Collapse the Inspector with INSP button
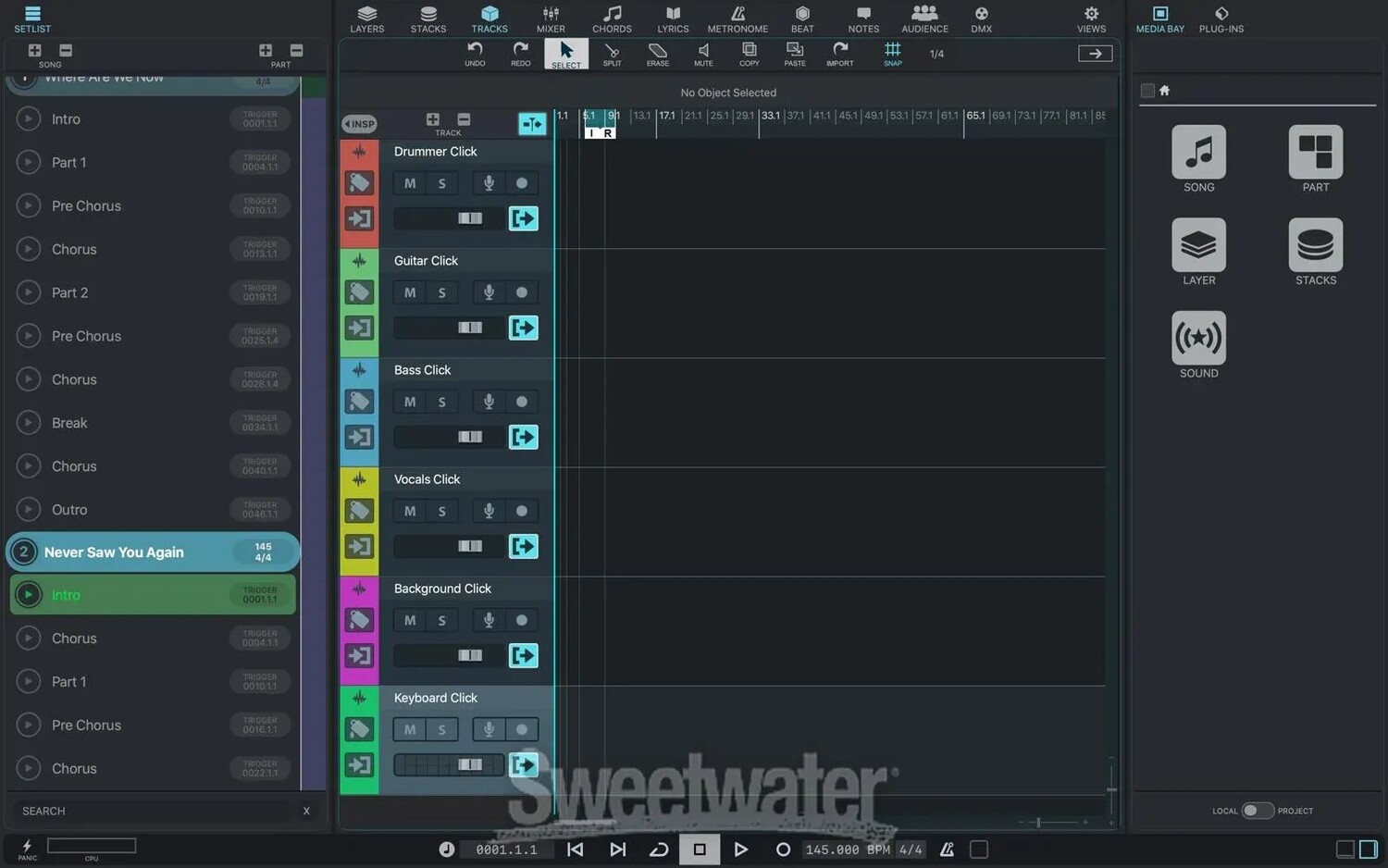The width and height of the screenshot is (1388, 868). click(359, 124)
